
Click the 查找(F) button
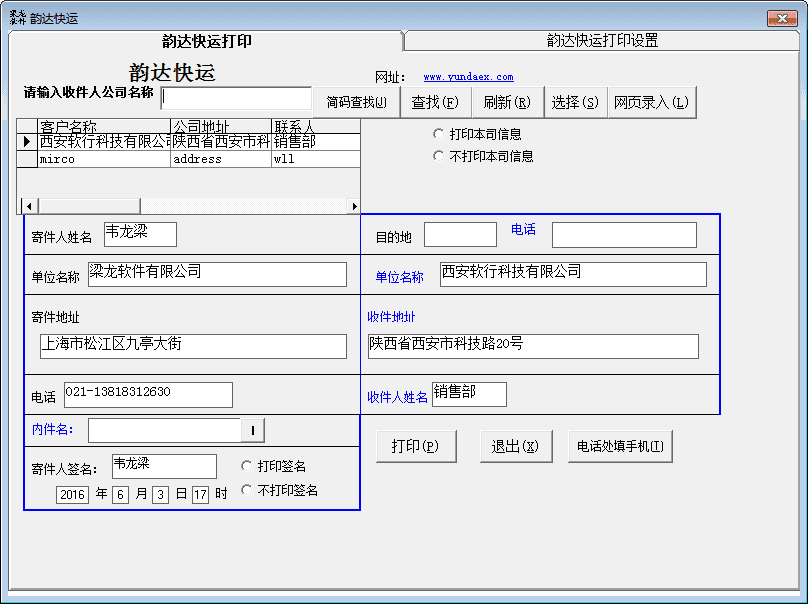click(435, 102)
